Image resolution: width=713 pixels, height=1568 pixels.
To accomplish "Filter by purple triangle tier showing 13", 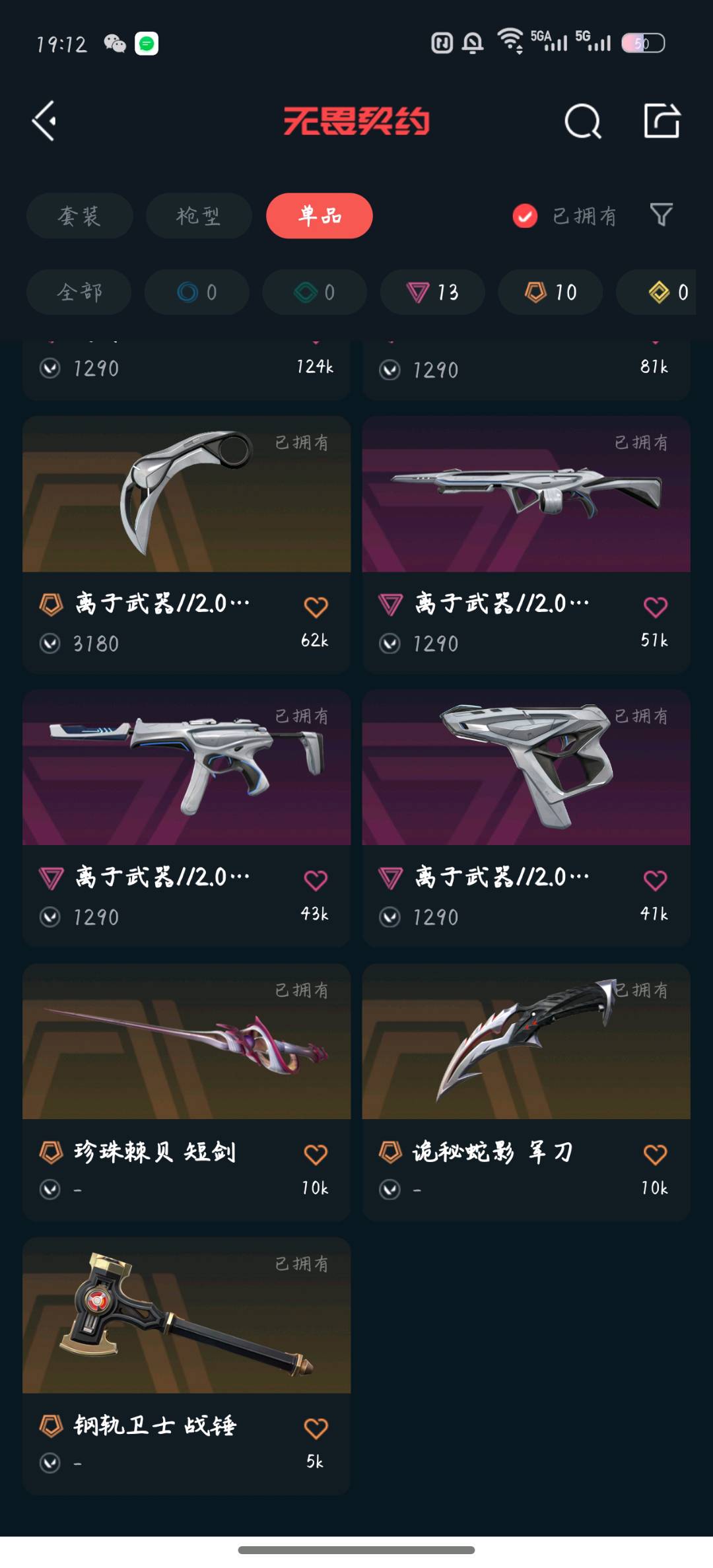I will (x=432, y=292).
